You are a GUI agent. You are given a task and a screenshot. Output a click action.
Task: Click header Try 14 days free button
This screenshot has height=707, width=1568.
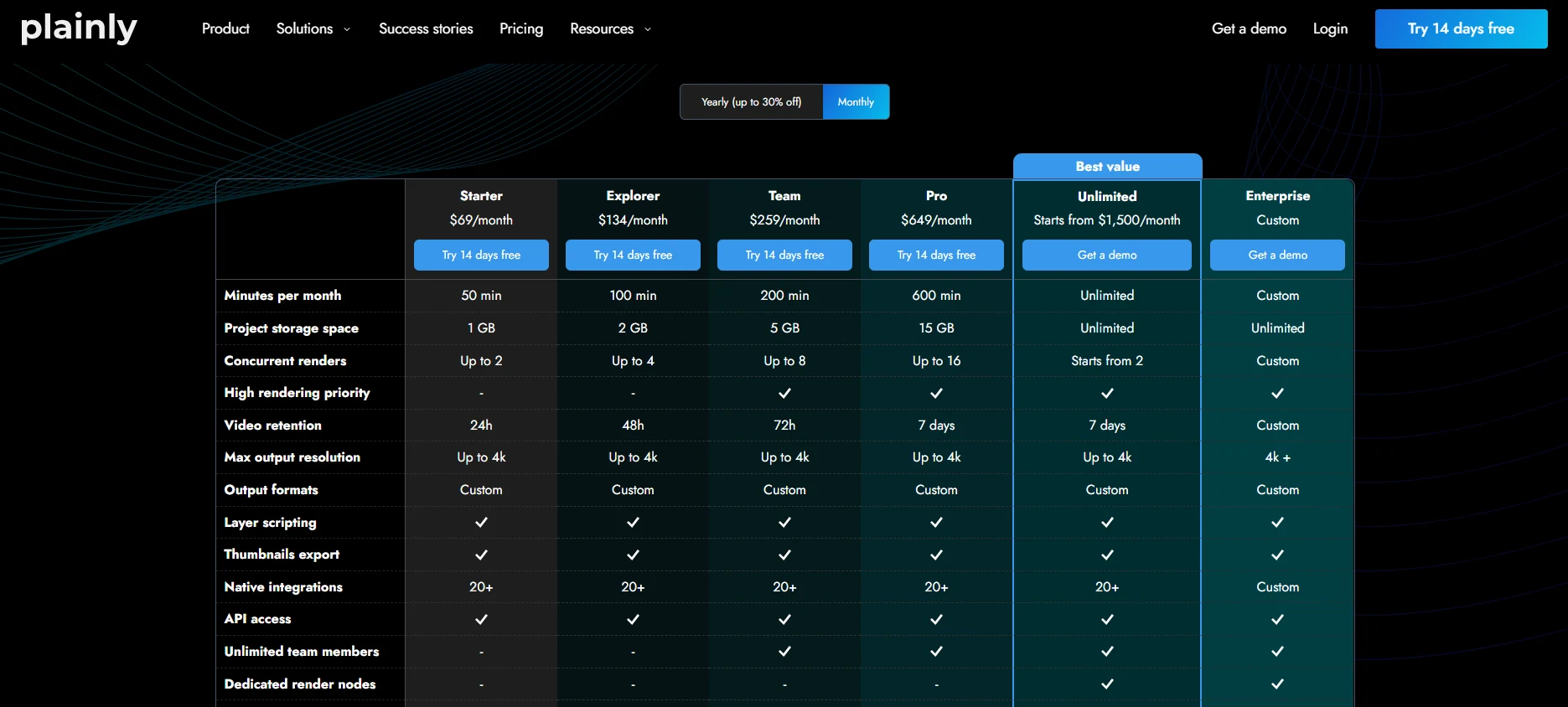pos(1461,28)
